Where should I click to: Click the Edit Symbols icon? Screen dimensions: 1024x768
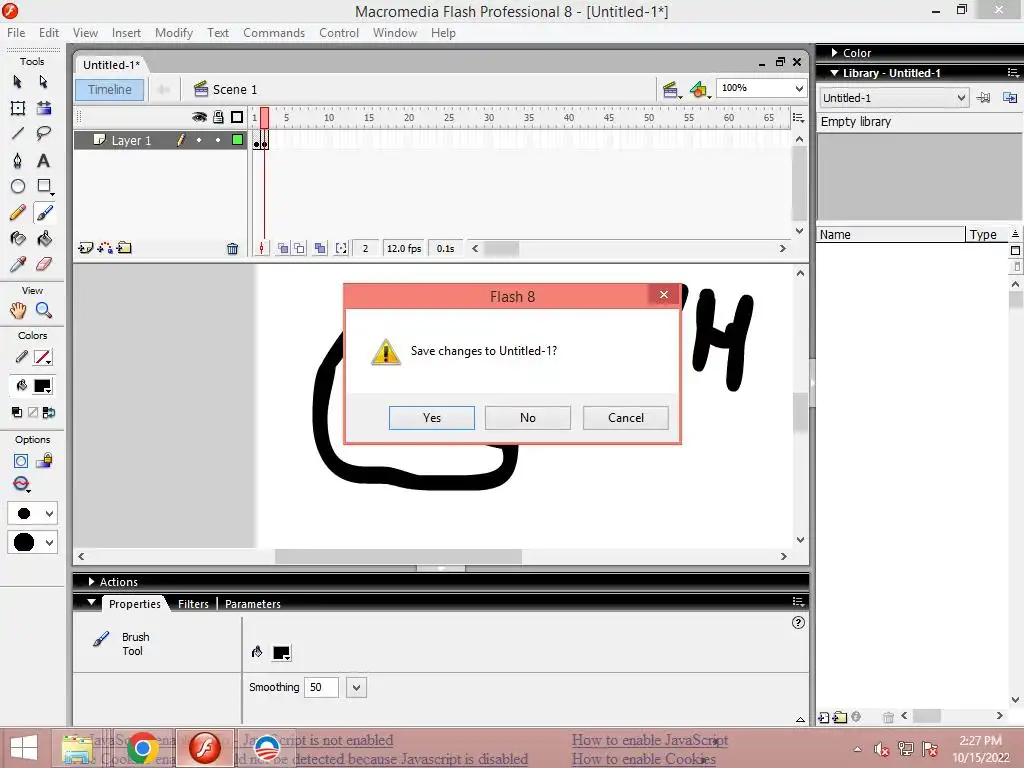(x=699, y=89)
